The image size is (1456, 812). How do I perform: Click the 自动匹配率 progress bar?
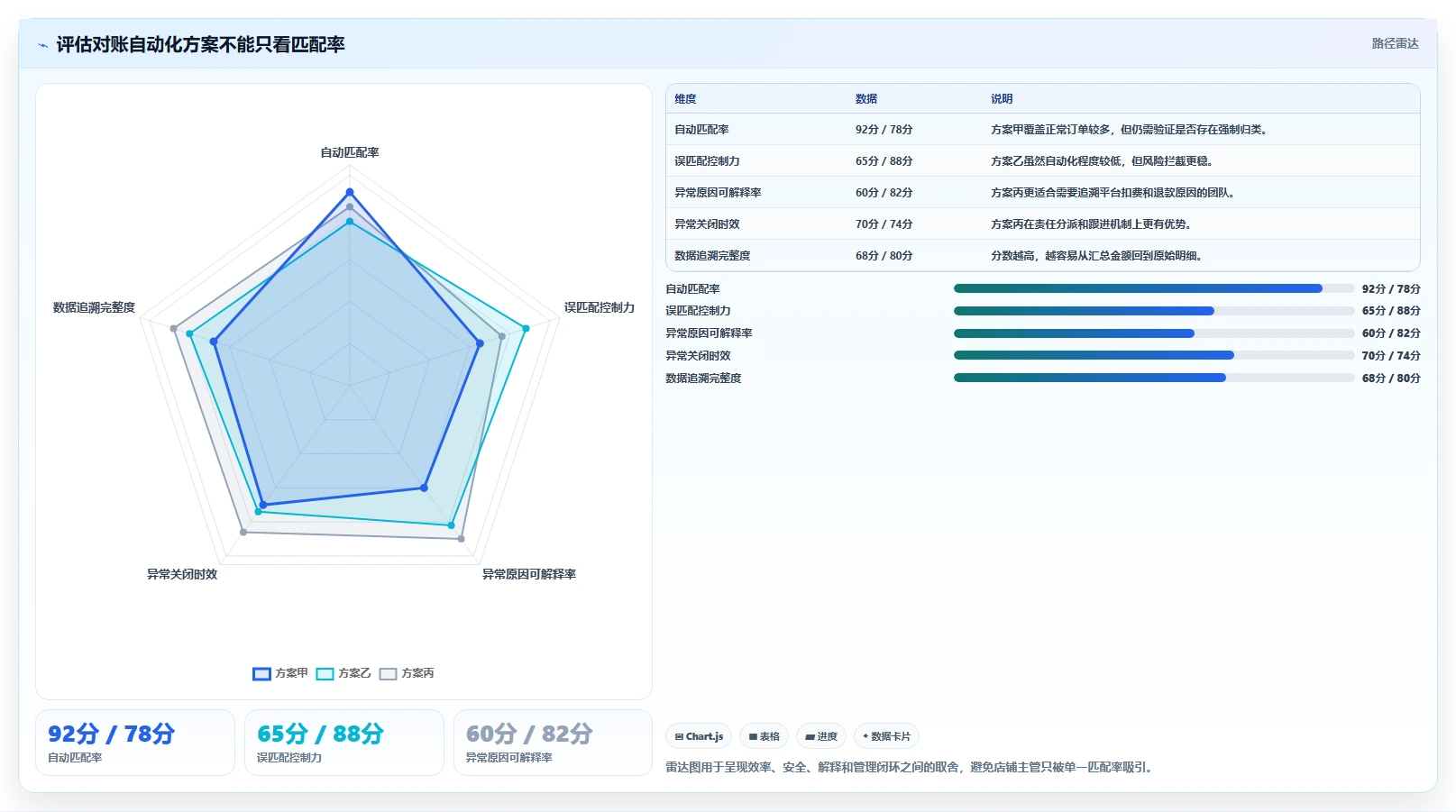[x=1154, y=288]
